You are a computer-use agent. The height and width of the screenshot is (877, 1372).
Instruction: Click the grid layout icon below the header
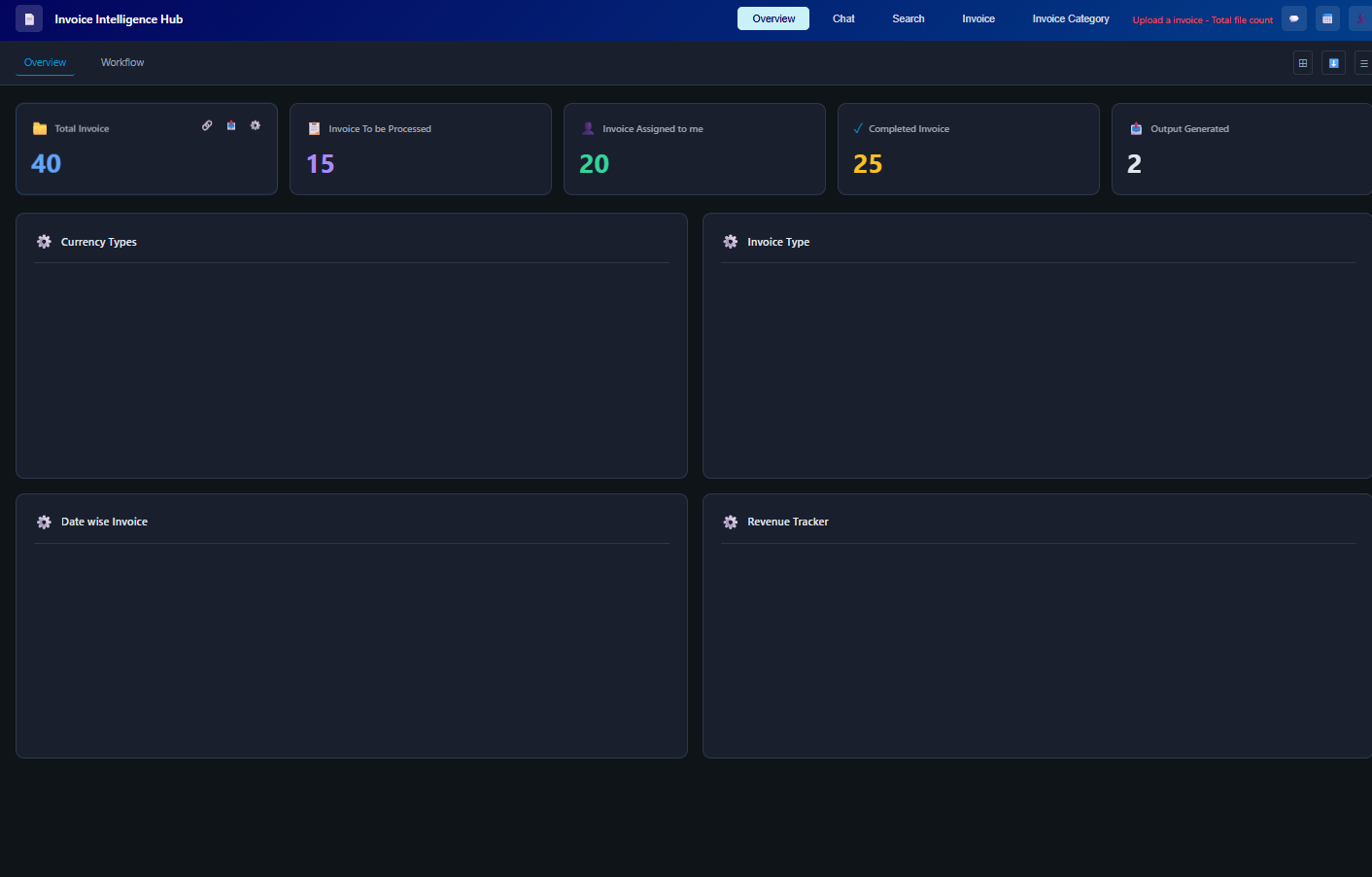click(1303, 62)
